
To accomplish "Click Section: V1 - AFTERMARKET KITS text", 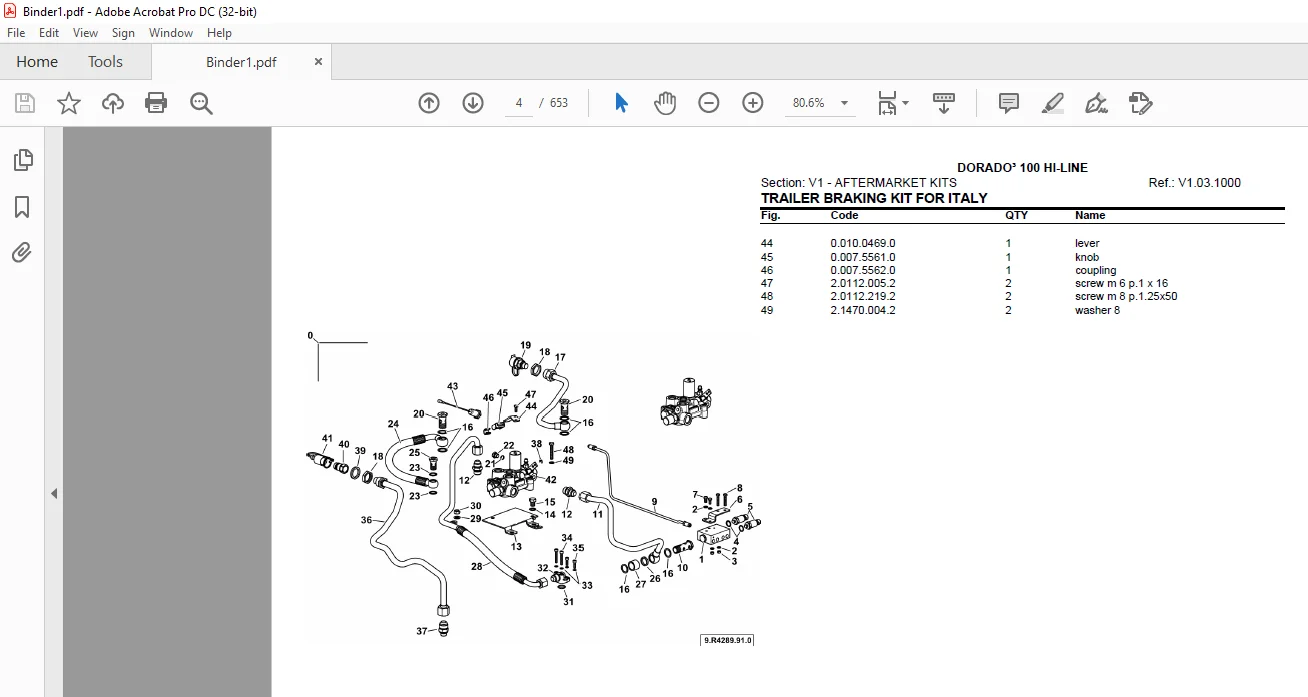I will [x=859, y=183].
